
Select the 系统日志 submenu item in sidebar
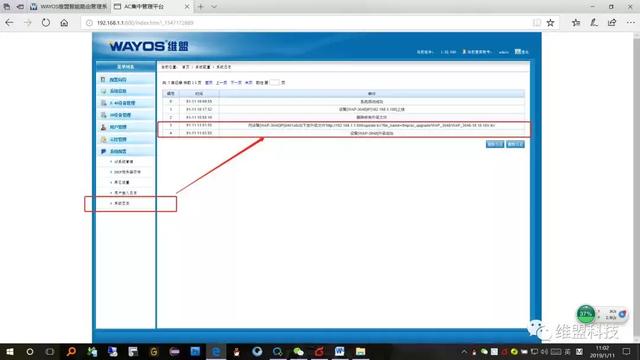click(x=122, y=203)
